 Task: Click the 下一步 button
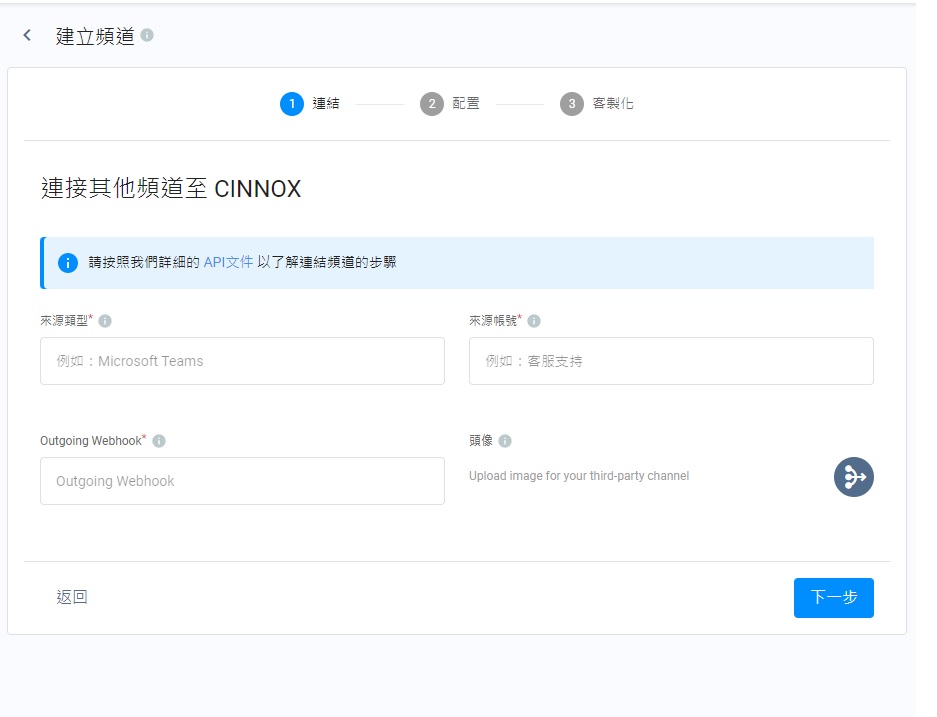click(x=834, y=598)
